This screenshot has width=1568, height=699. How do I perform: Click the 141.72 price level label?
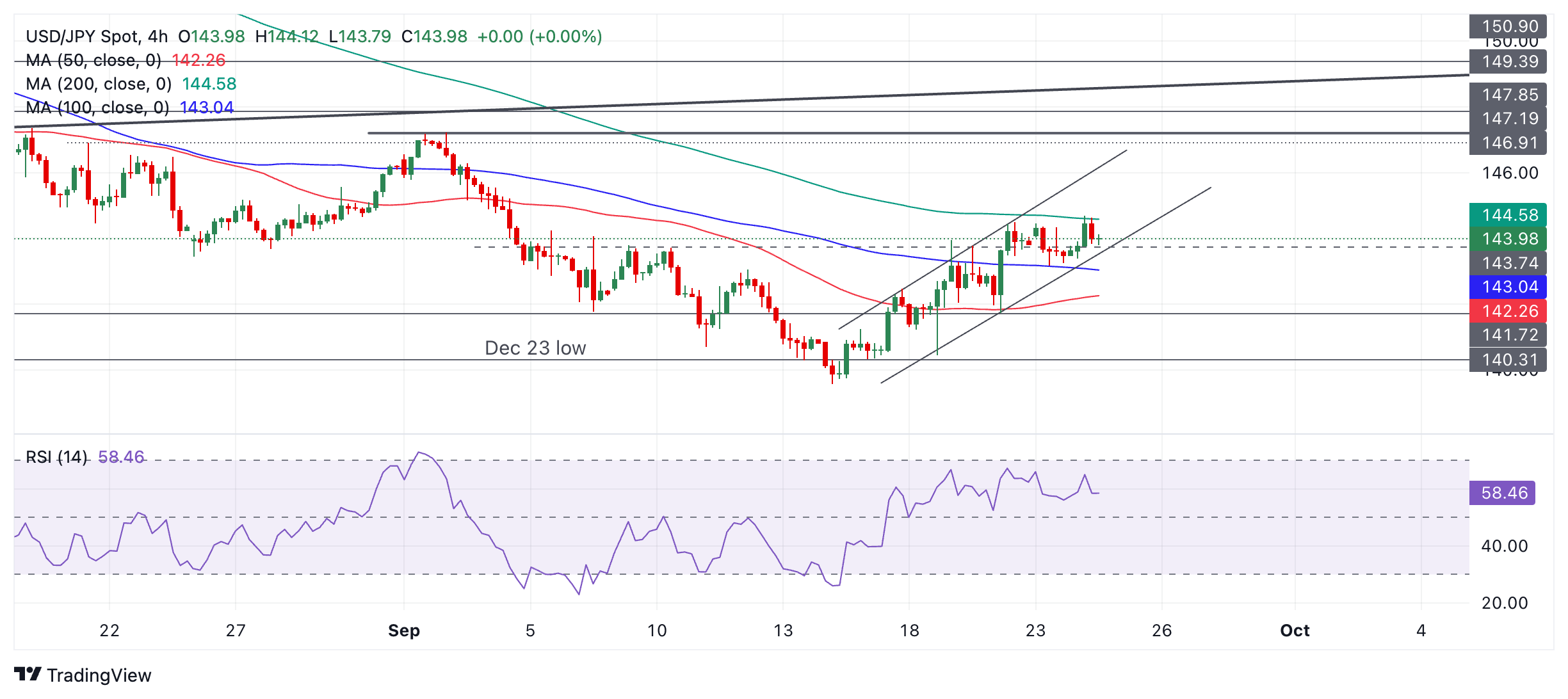tap(1508, 335)
